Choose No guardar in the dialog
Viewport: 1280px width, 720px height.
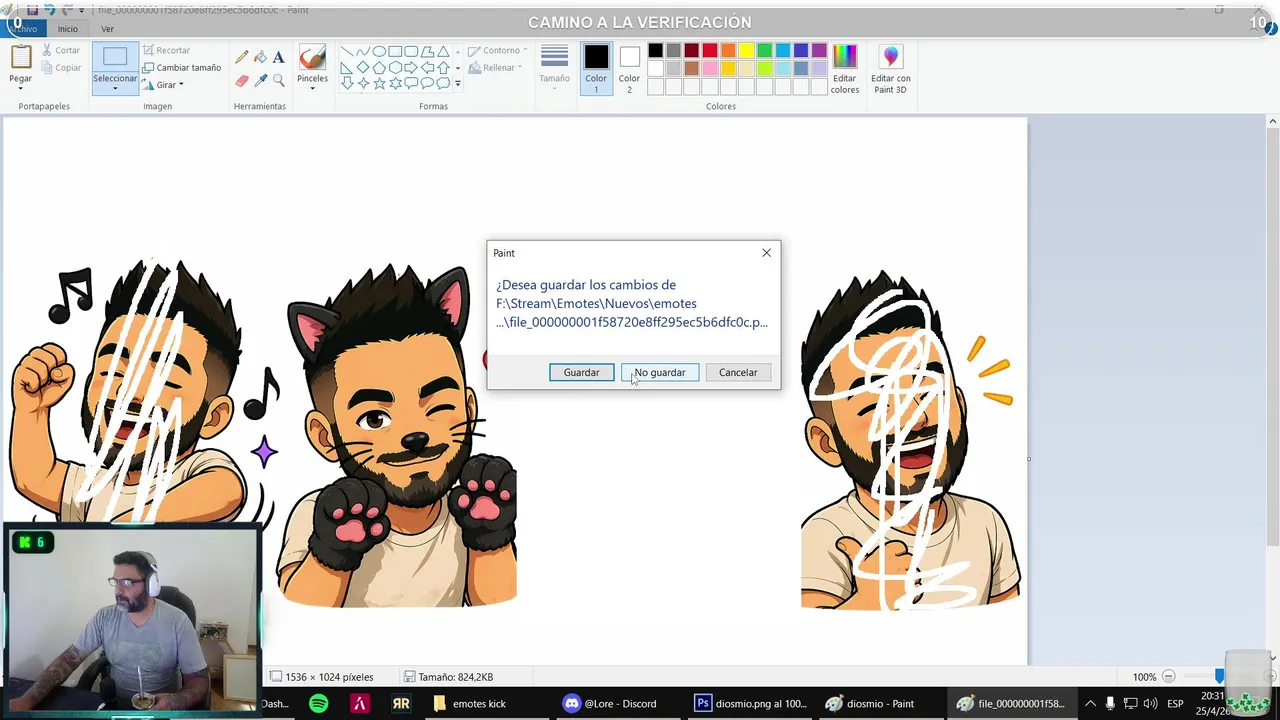click(660, 372)
